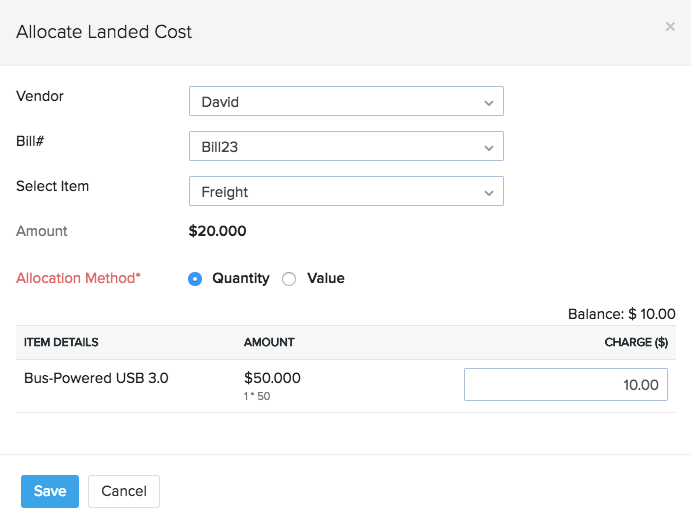This screenshot has height=525, width=691.
Task: Click the Bus-Powered USB 3.0 item name
Action: pyautogui.click(x=96, y=378)
